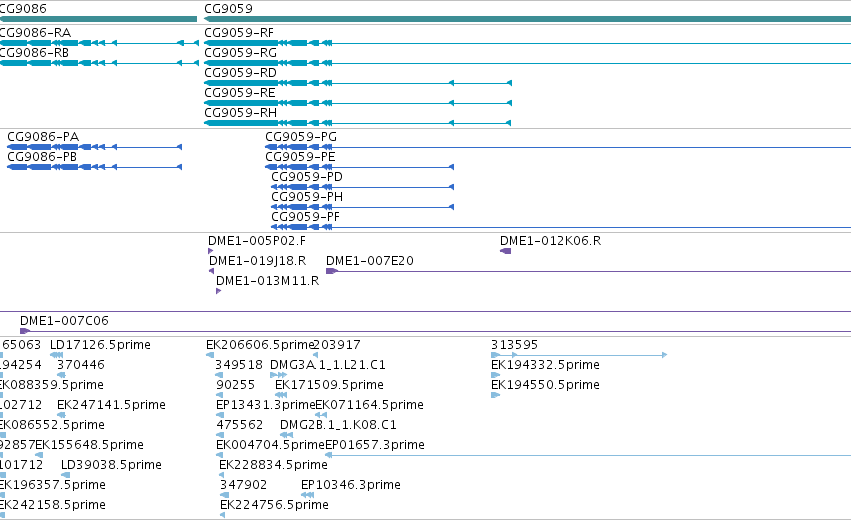Select transcript CG9059-RE label

click(x=239, y=93)
